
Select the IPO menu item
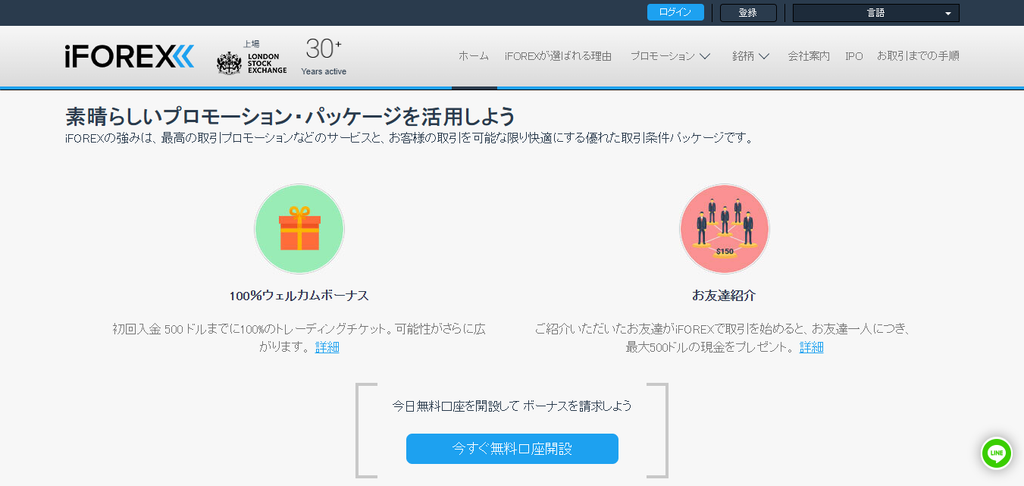tap(854, 56)
